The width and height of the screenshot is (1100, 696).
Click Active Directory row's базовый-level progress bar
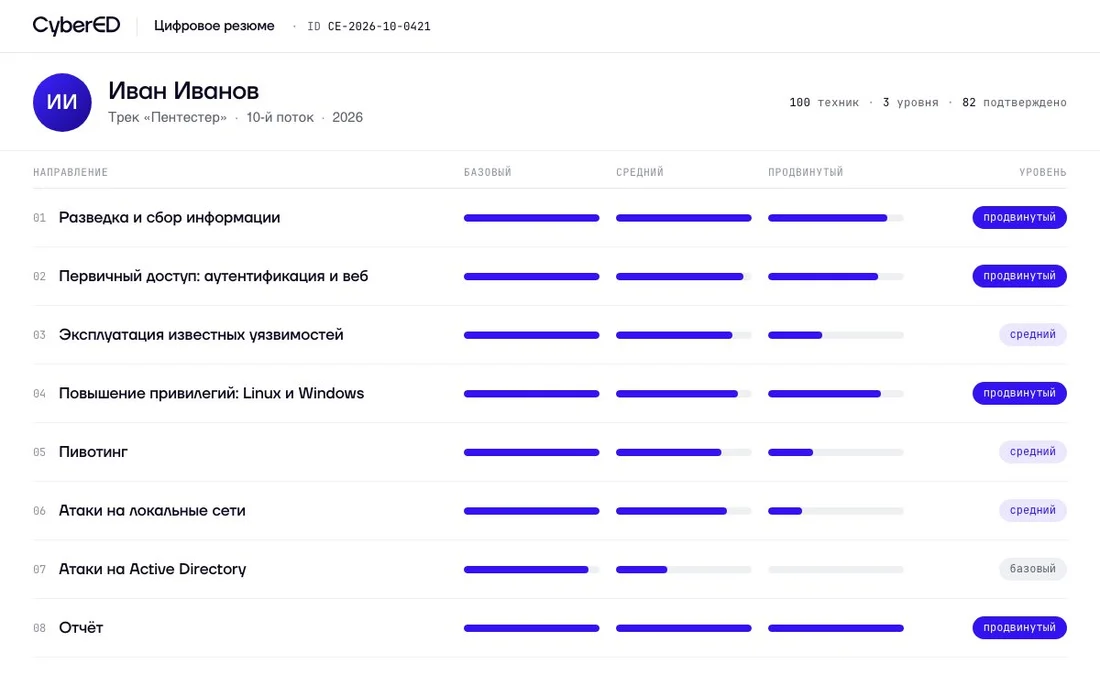point(531,570)
